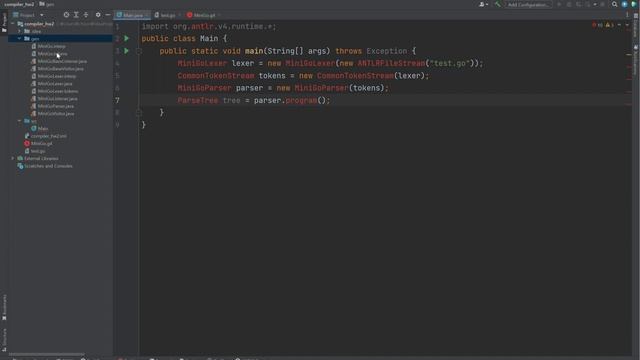Run main method from gutter arrow
Image resolution: width=640 pixels, height=360 pixels.
(127, 51)
